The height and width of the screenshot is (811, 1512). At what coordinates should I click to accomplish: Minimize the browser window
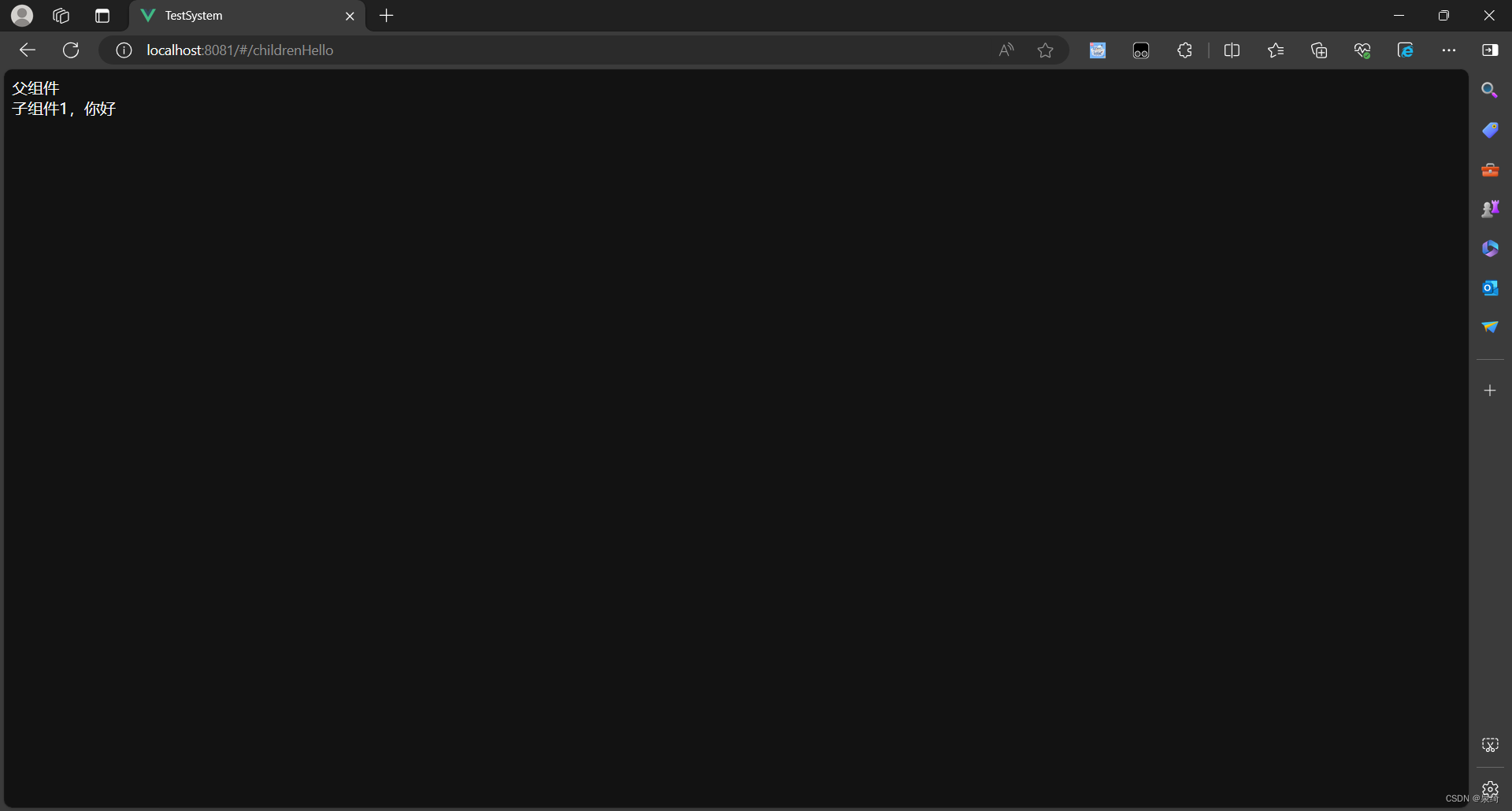[x=1399, y=16]
